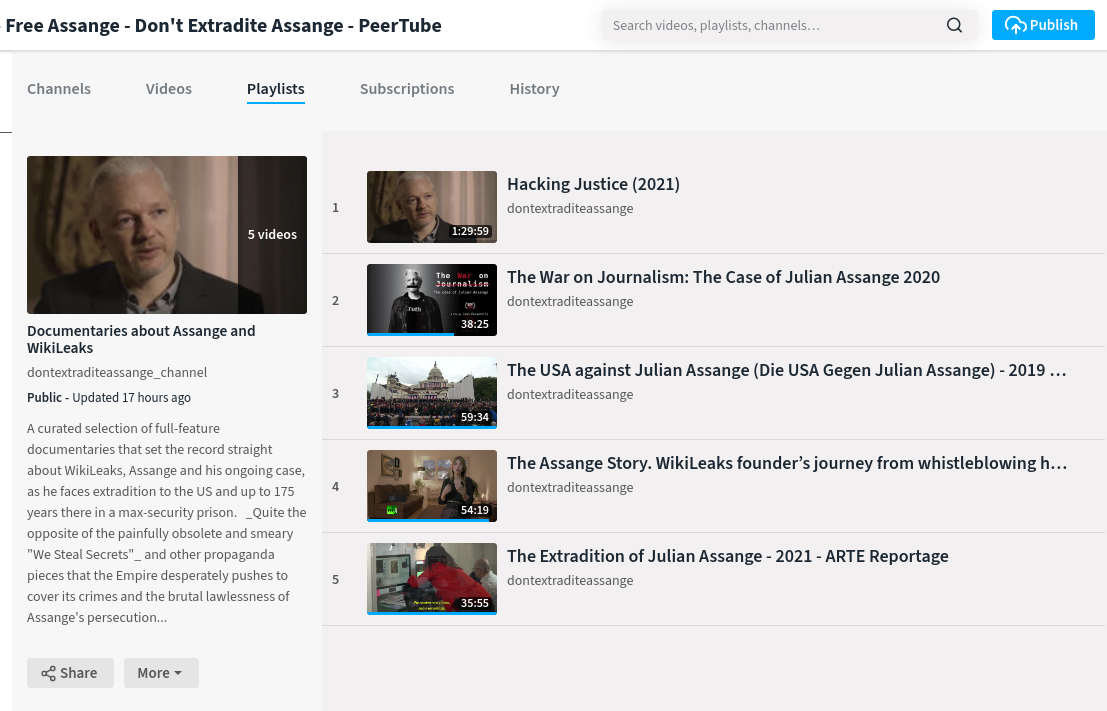This screenshot has height=711, width=1107.
Task: Open The Extradition of Julian Assange title
Action: pos(728,556)
